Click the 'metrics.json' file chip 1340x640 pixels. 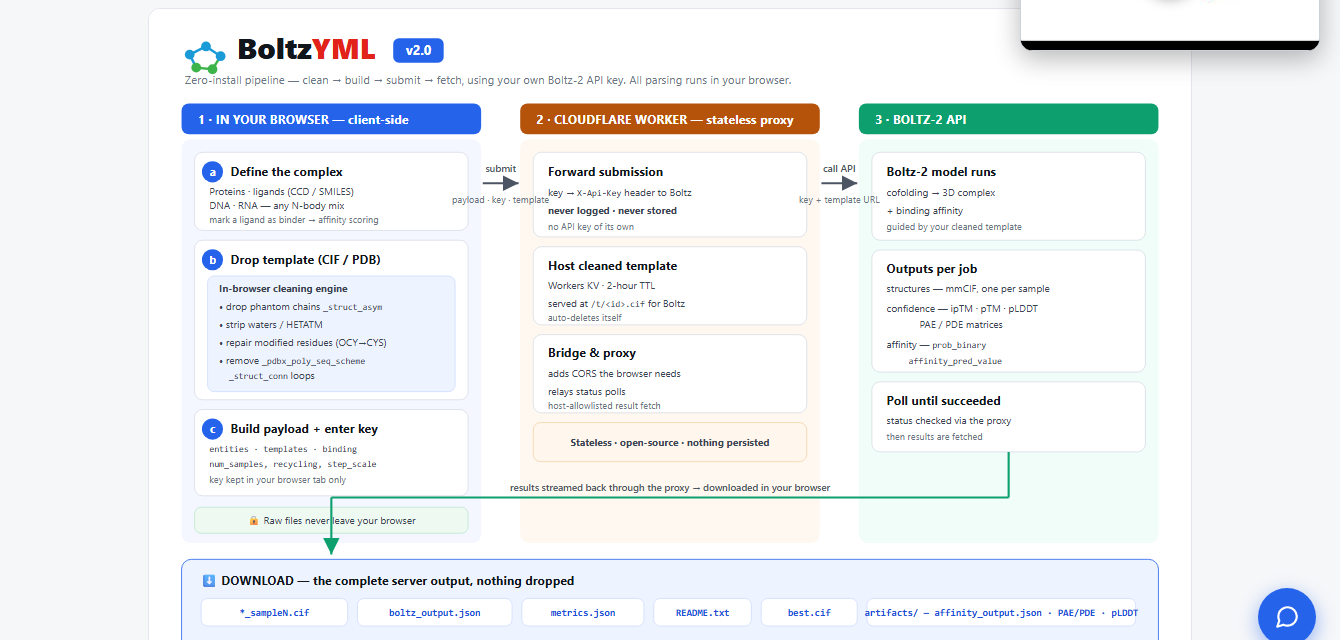click(583, 612)
